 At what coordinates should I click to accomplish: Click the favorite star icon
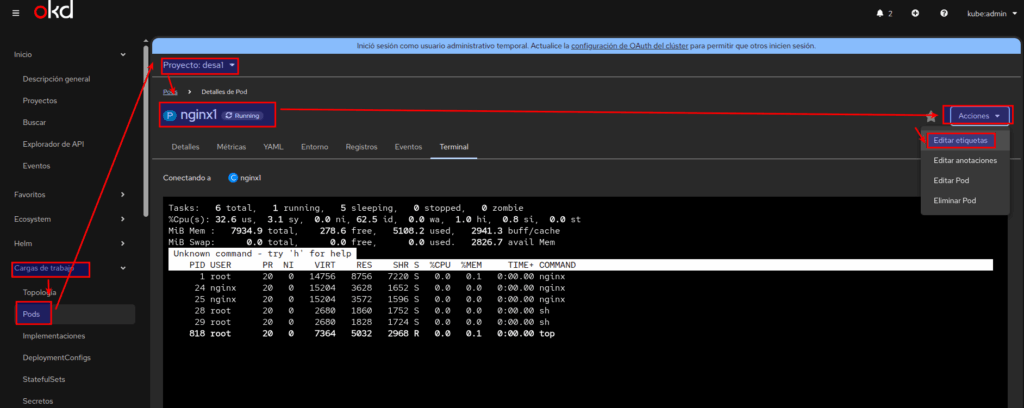coord(931,116)
